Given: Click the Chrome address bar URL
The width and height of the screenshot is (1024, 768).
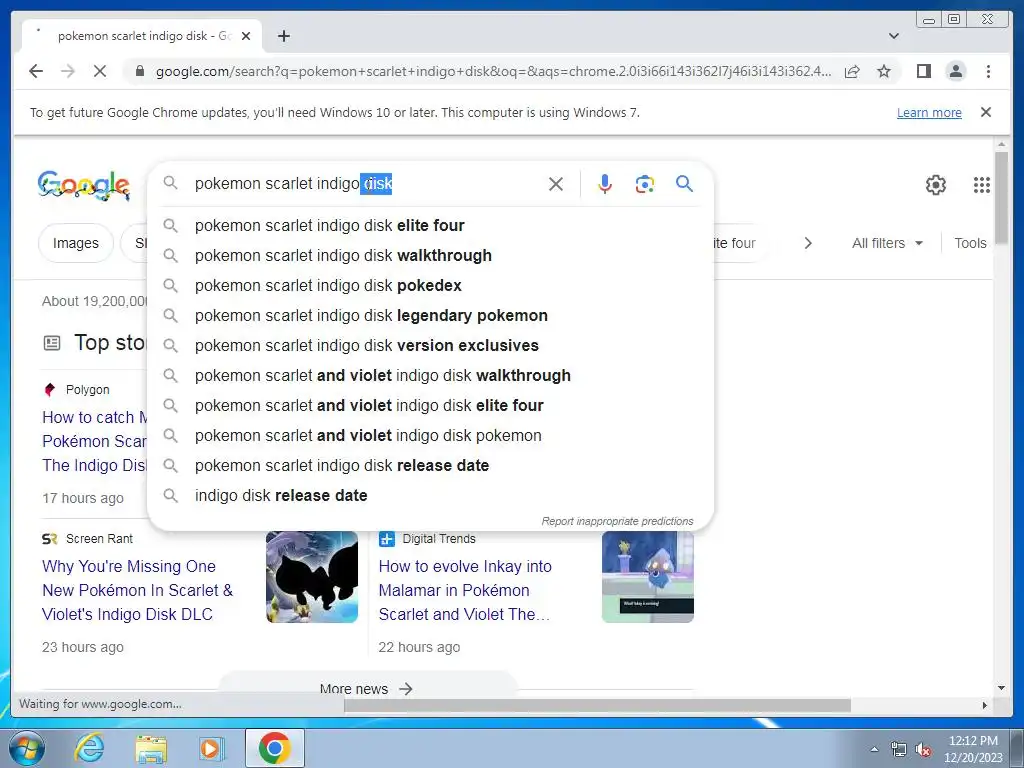Looking at the screenshot, I should click(493, 71).
